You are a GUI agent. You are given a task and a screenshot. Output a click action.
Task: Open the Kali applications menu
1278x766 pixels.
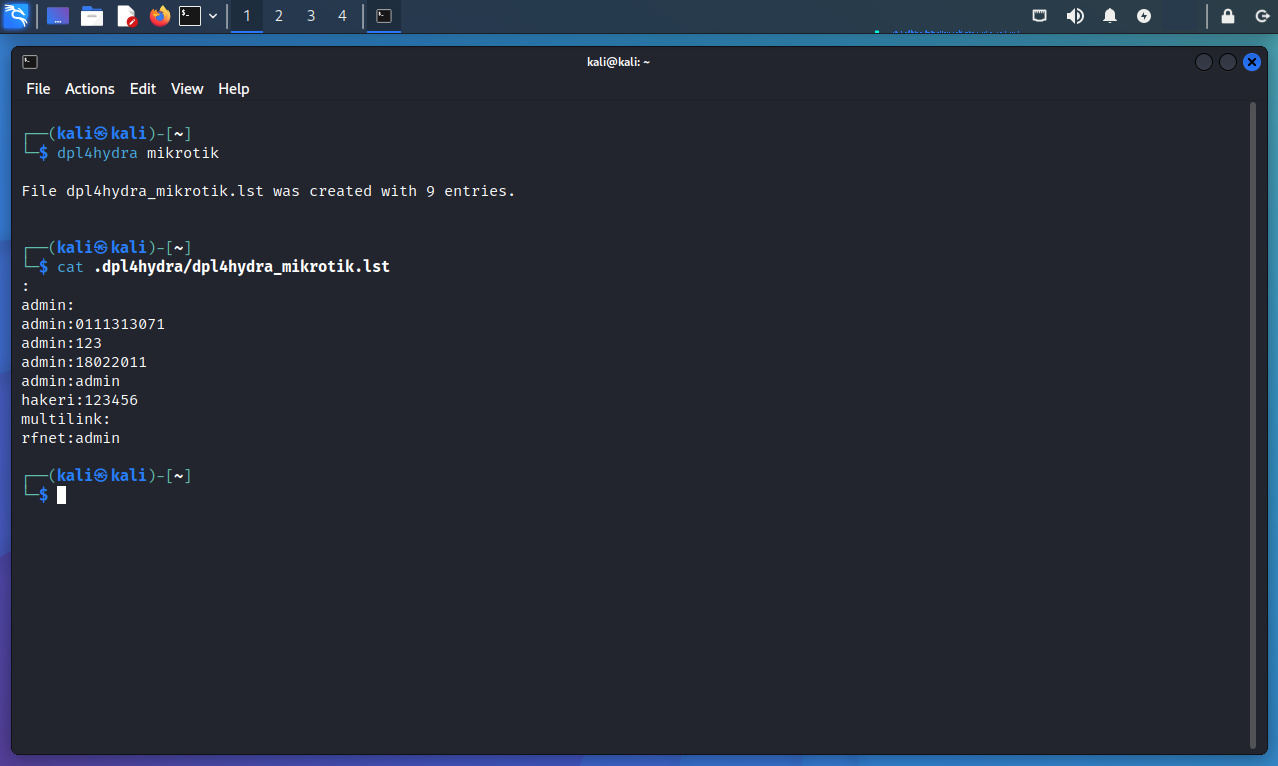[x=16, y=16]
